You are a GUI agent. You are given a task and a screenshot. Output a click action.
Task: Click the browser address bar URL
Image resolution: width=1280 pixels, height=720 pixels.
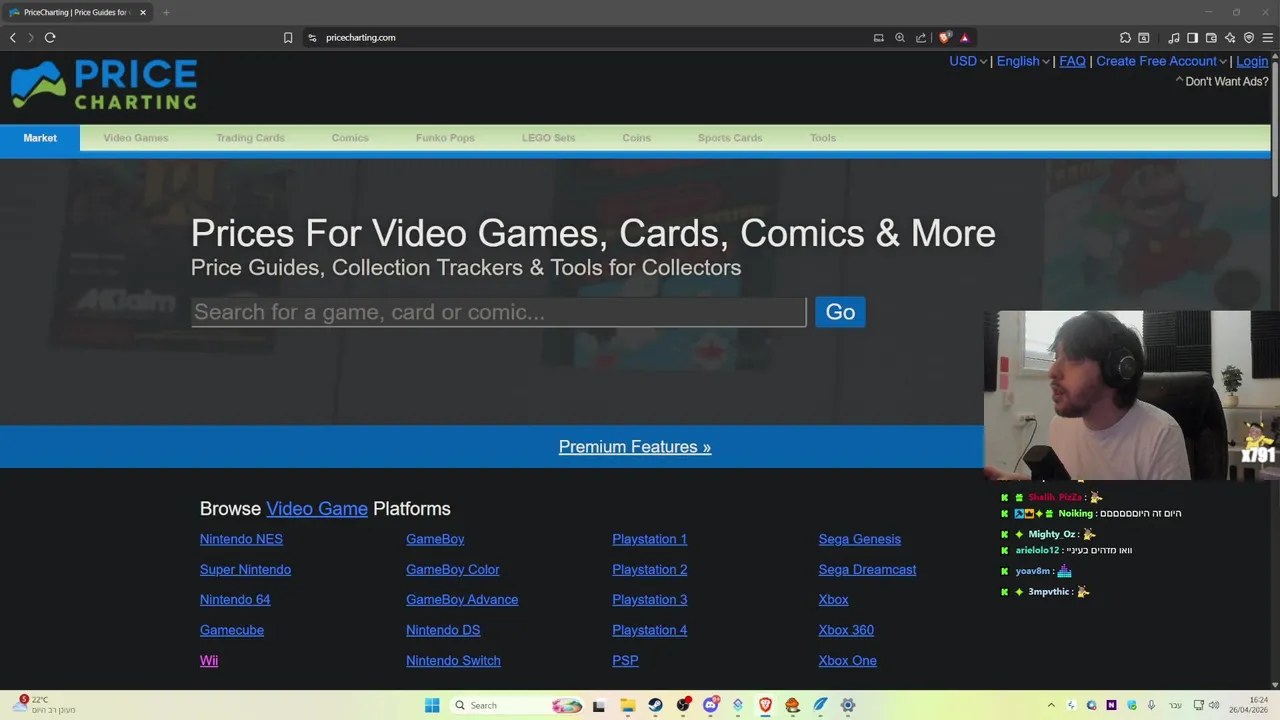click(x=361, y=38)
